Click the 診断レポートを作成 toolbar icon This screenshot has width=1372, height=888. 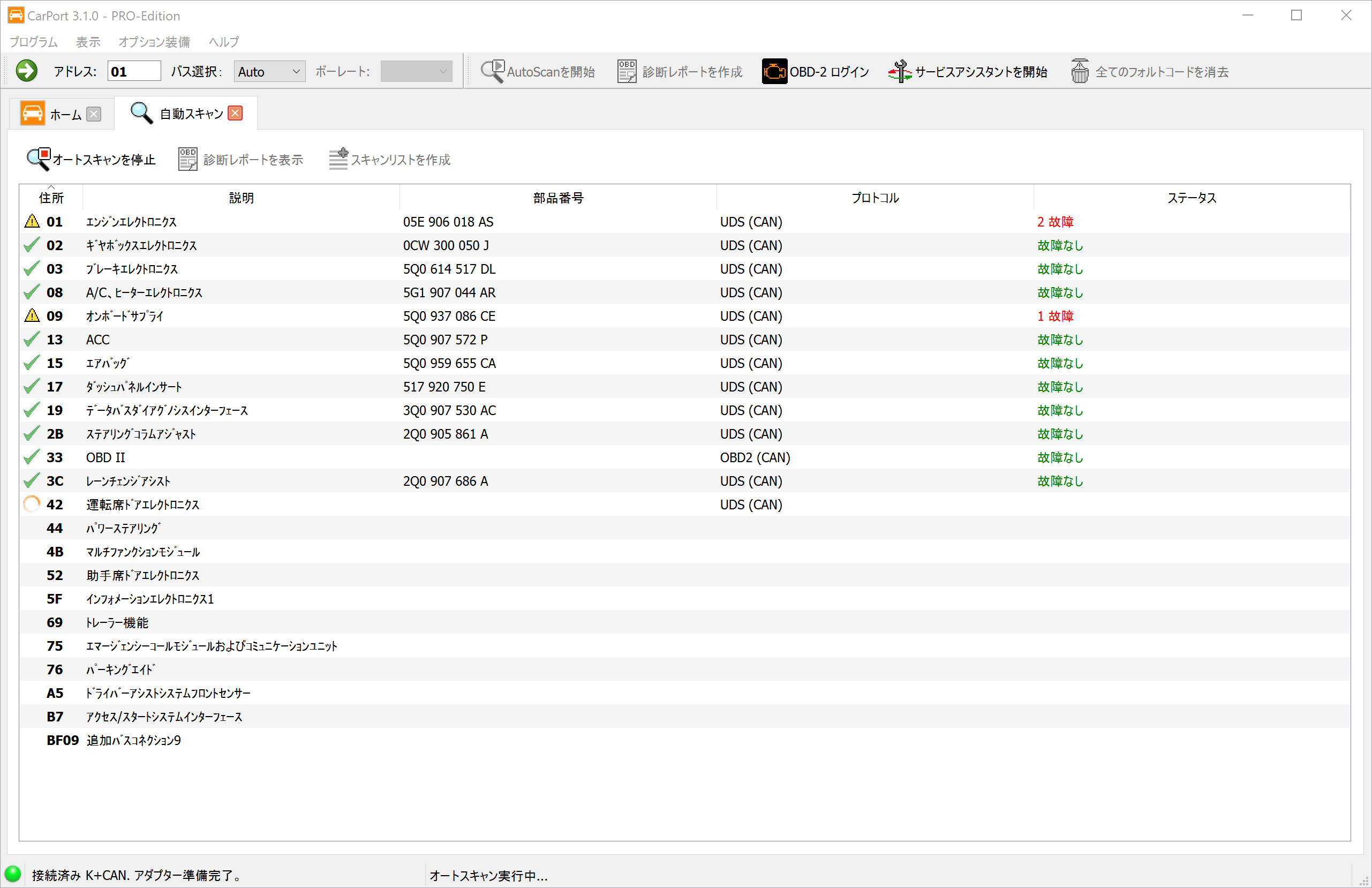click(627, 72)
